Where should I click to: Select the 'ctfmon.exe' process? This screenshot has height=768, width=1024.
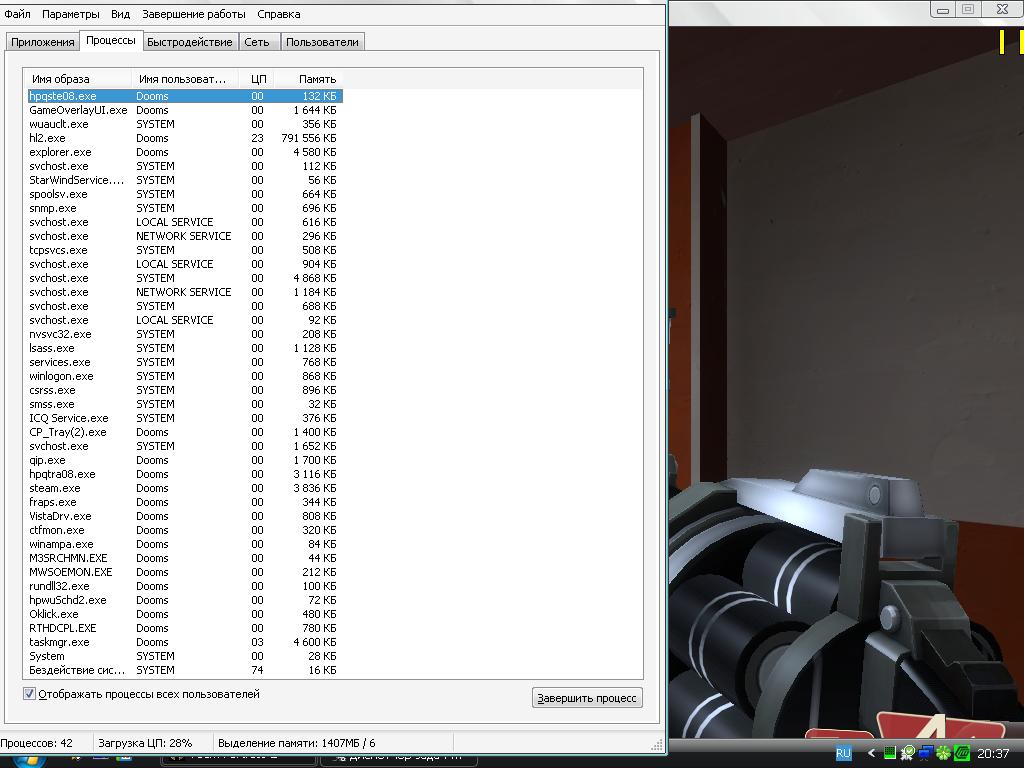185,530
